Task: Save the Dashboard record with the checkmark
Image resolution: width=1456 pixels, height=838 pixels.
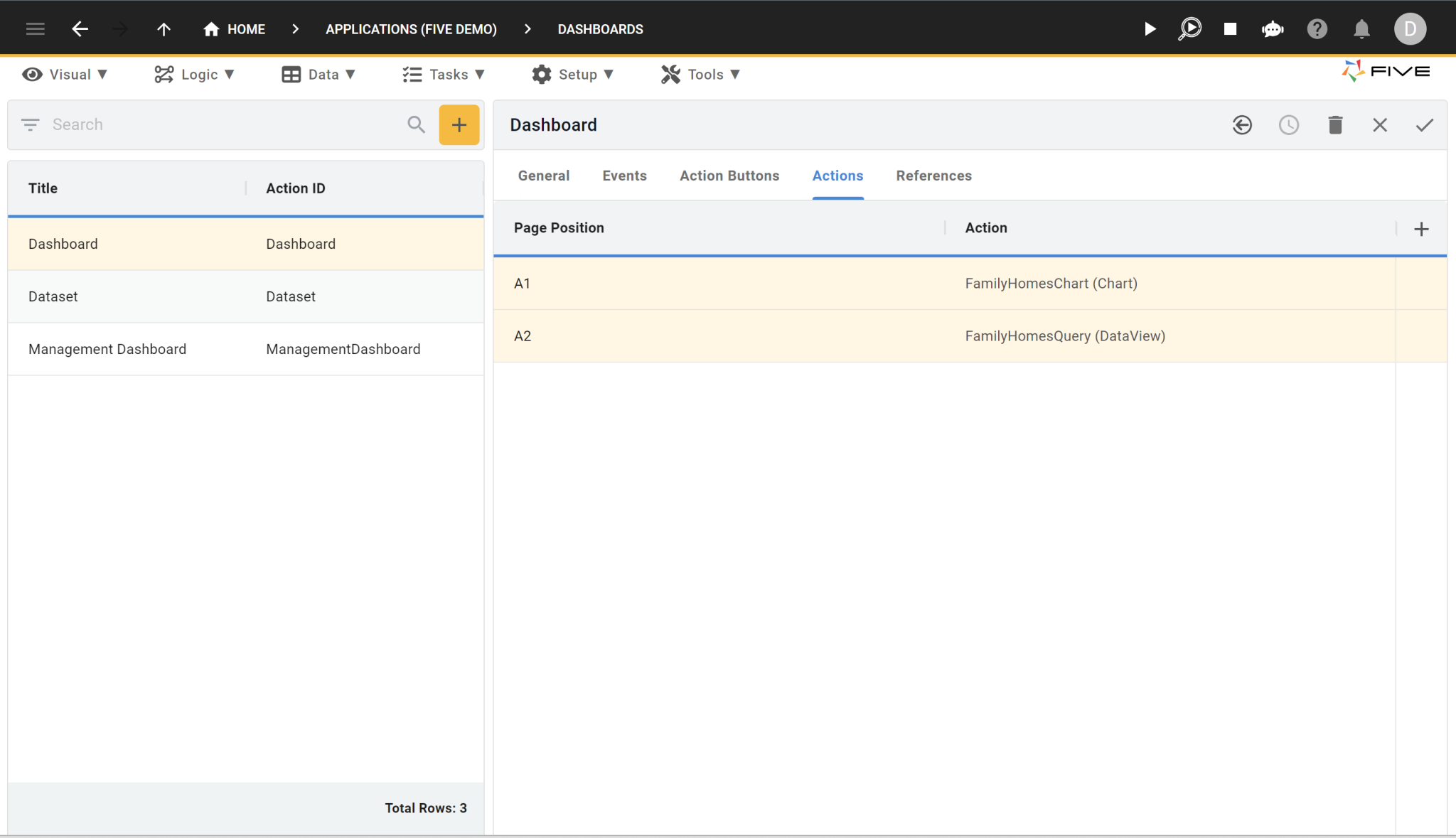Action: (1424, 124)
